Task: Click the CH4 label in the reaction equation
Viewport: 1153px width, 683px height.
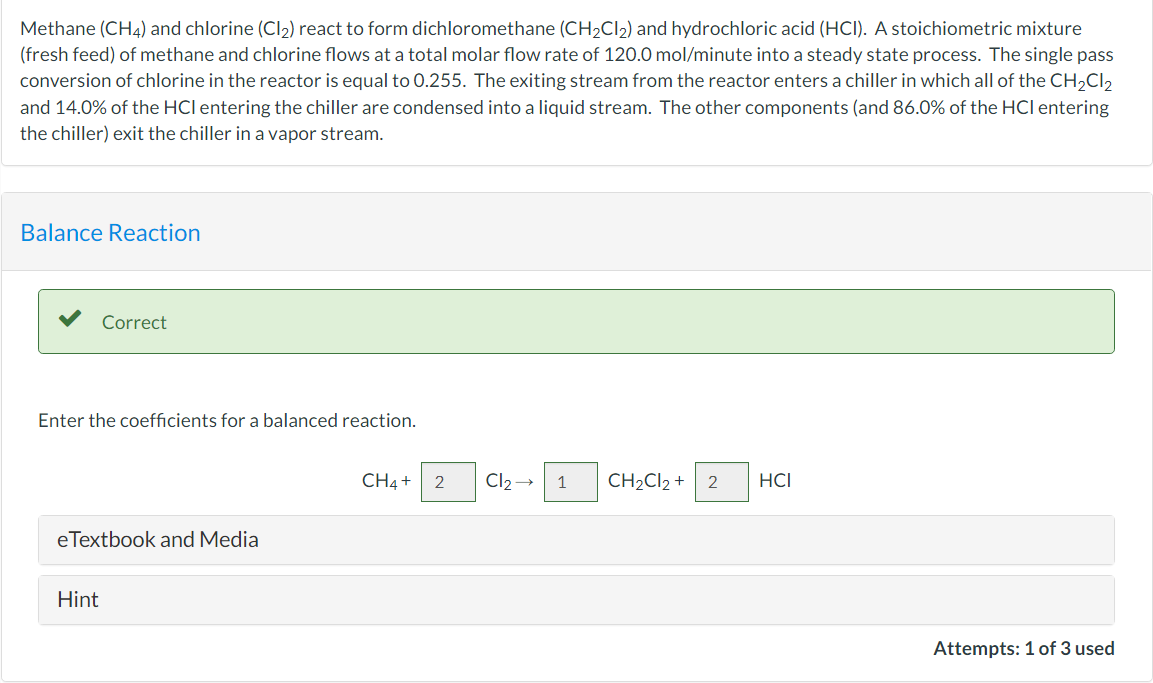Action: point(381,481)
